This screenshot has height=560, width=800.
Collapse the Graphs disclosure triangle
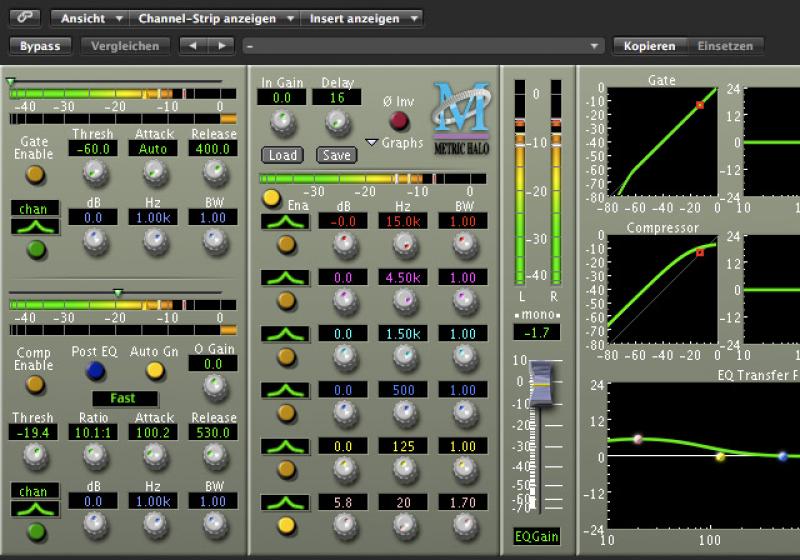tap(371, 143)
